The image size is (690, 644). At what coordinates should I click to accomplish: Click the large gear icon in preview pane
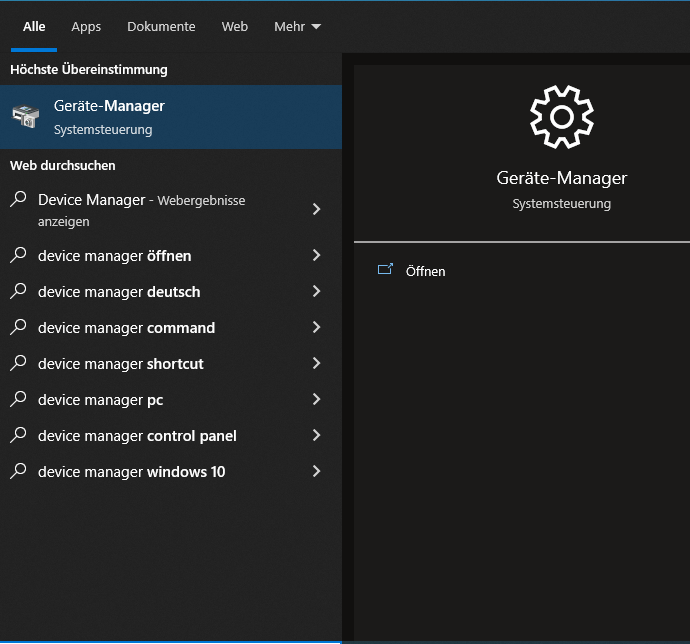[561, 117]
